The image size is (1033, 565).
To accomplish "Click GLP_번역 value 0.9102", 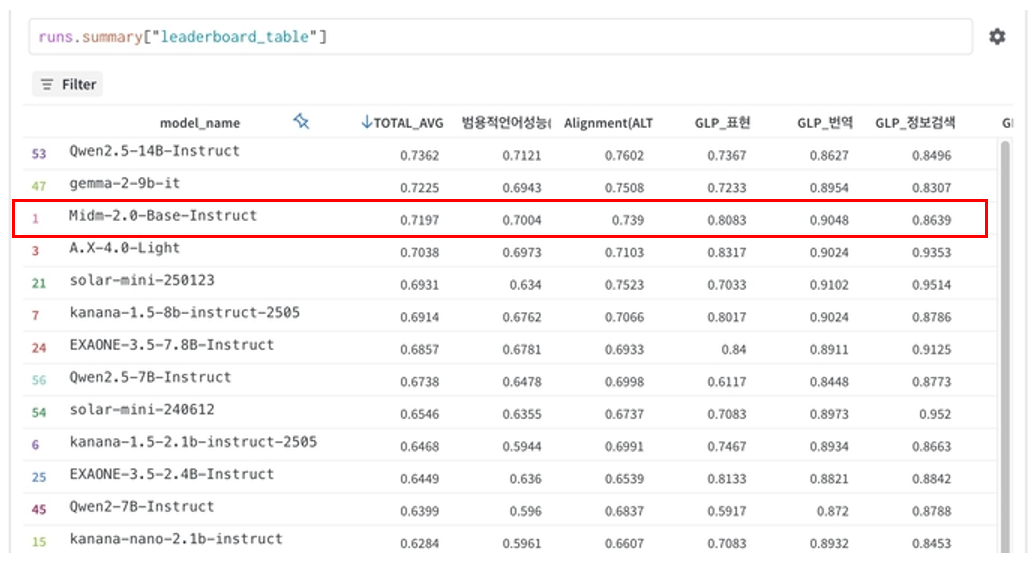I will click(x=829, y=284).
